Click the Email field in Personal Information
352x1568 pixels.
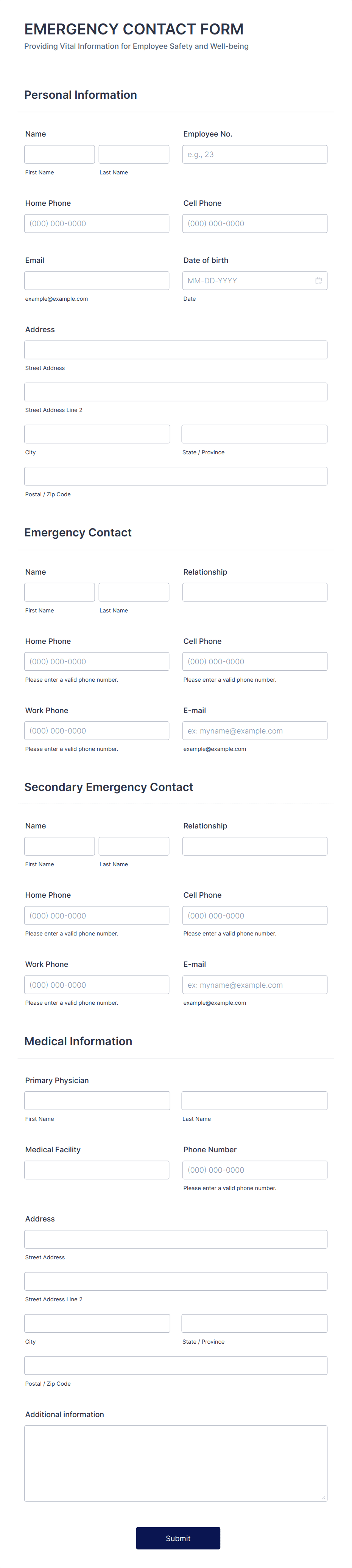click(x=97, y=281)
